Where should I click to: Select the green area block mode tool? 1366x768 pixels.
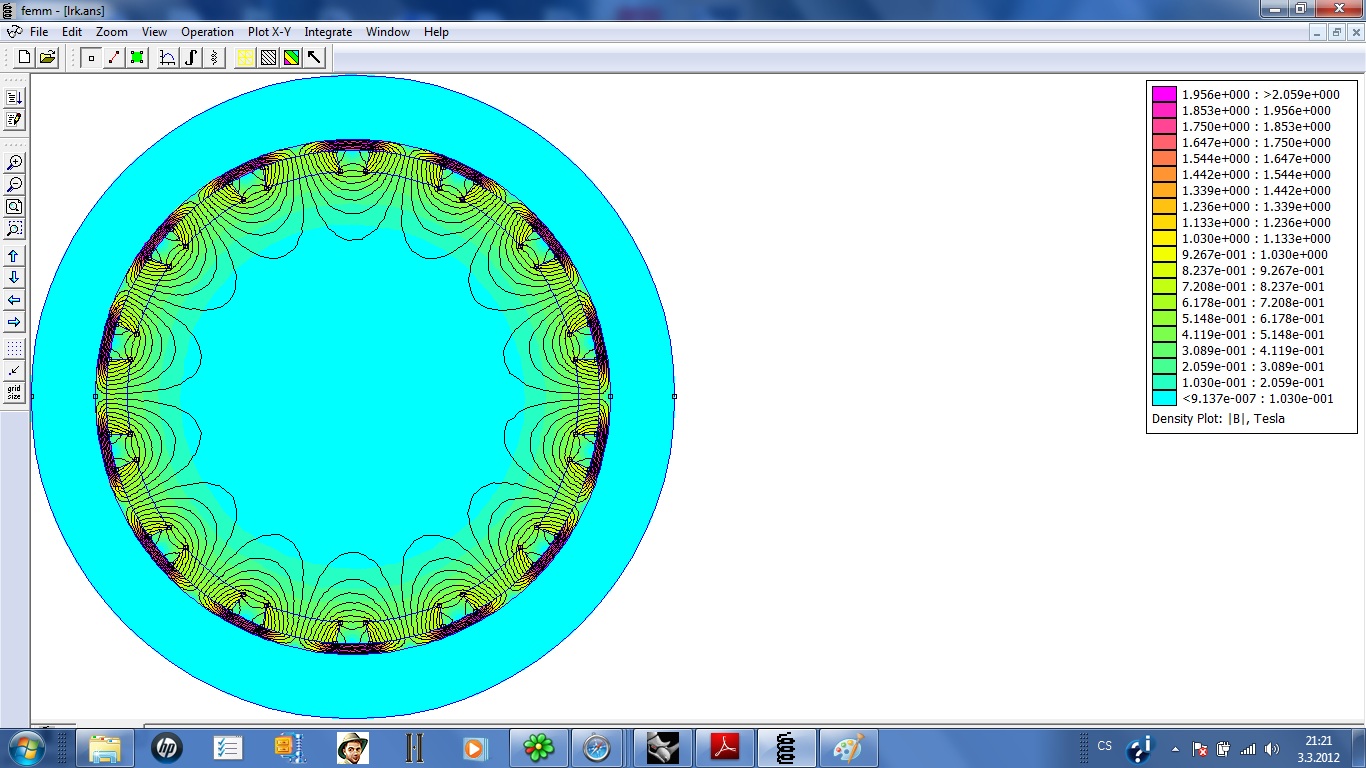137,58
